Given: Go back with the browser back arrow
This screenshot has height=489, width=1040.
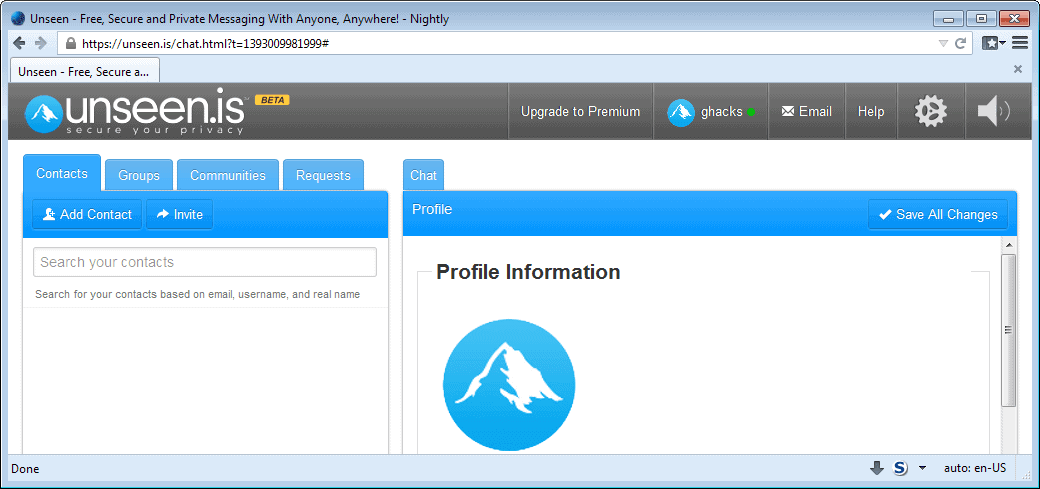Looking at the screenshot, I should (x=20, y=44).
